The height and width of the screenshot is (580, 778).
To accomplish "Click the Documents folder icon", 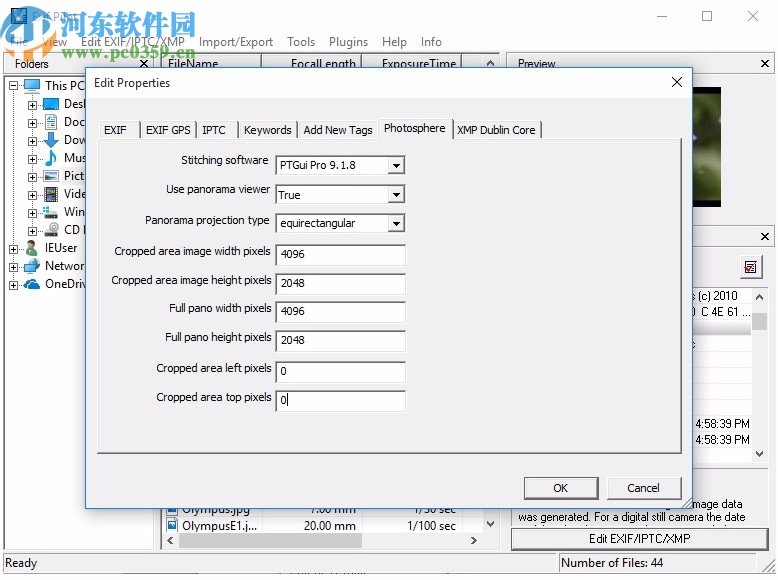I will (x=51, y=122).
